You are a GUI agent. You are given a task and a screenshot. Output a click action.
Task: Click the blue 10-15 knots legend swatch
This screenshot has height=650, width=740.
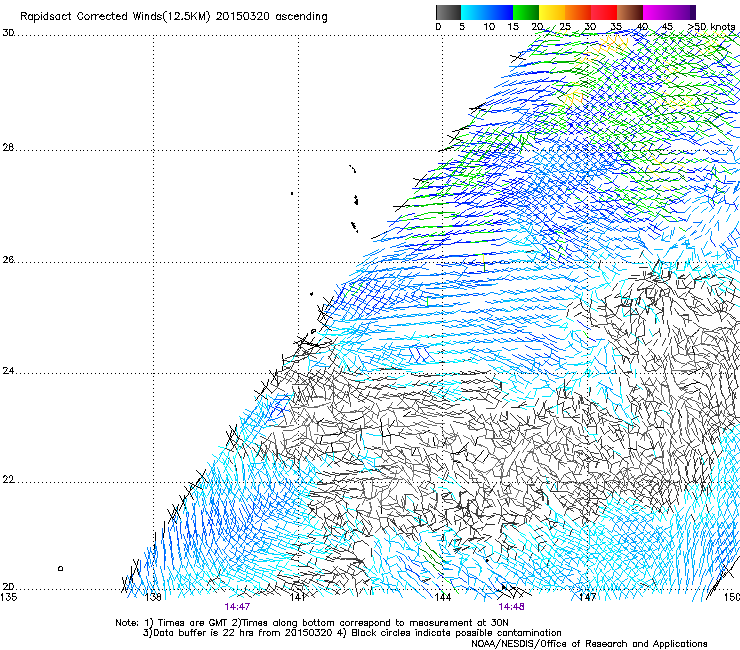(x=500, y=12)
